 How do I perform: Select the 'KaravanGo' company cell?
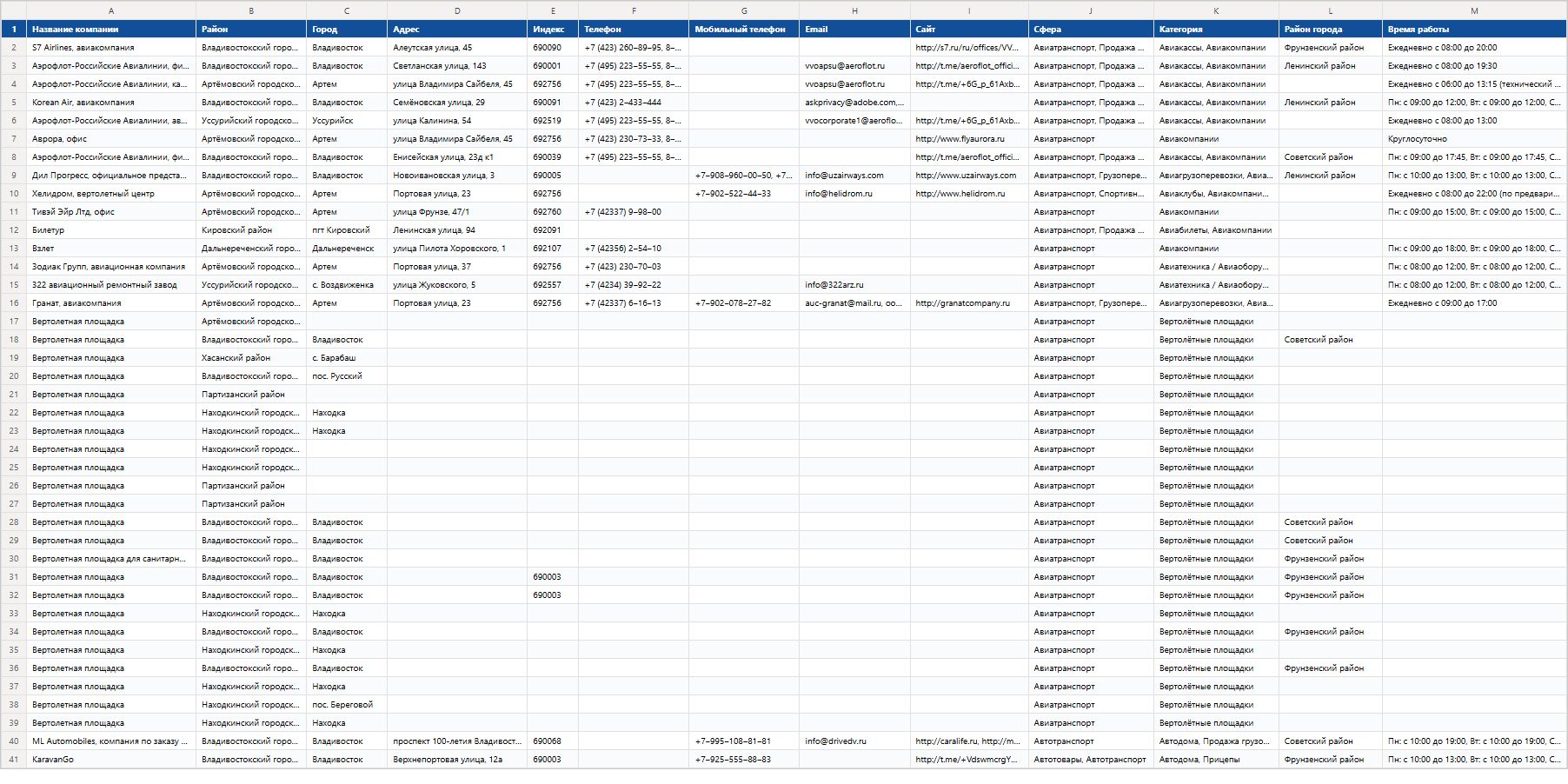(111, 760)
